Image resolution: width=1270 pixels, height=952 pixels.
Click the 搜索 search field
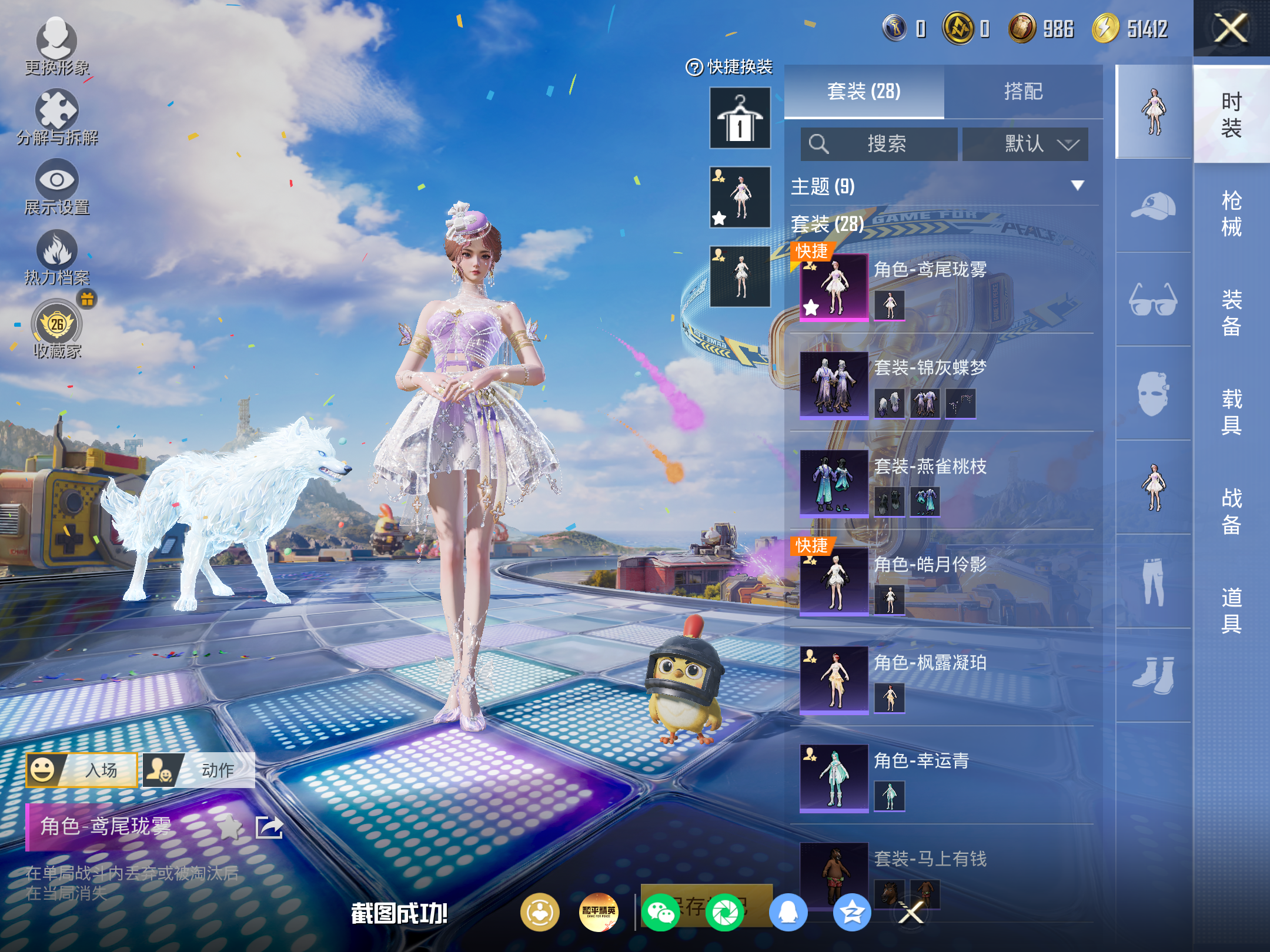pyautogui.click(x=879, y=144)
